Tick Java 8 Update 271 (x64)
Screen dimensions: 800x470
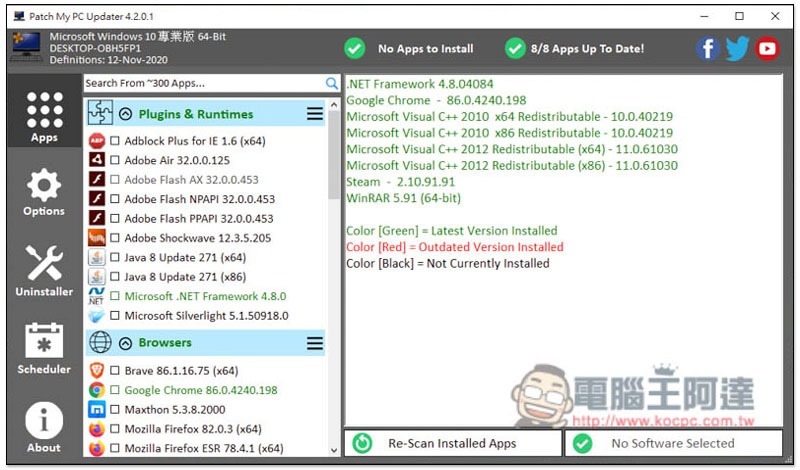point(115,257)
